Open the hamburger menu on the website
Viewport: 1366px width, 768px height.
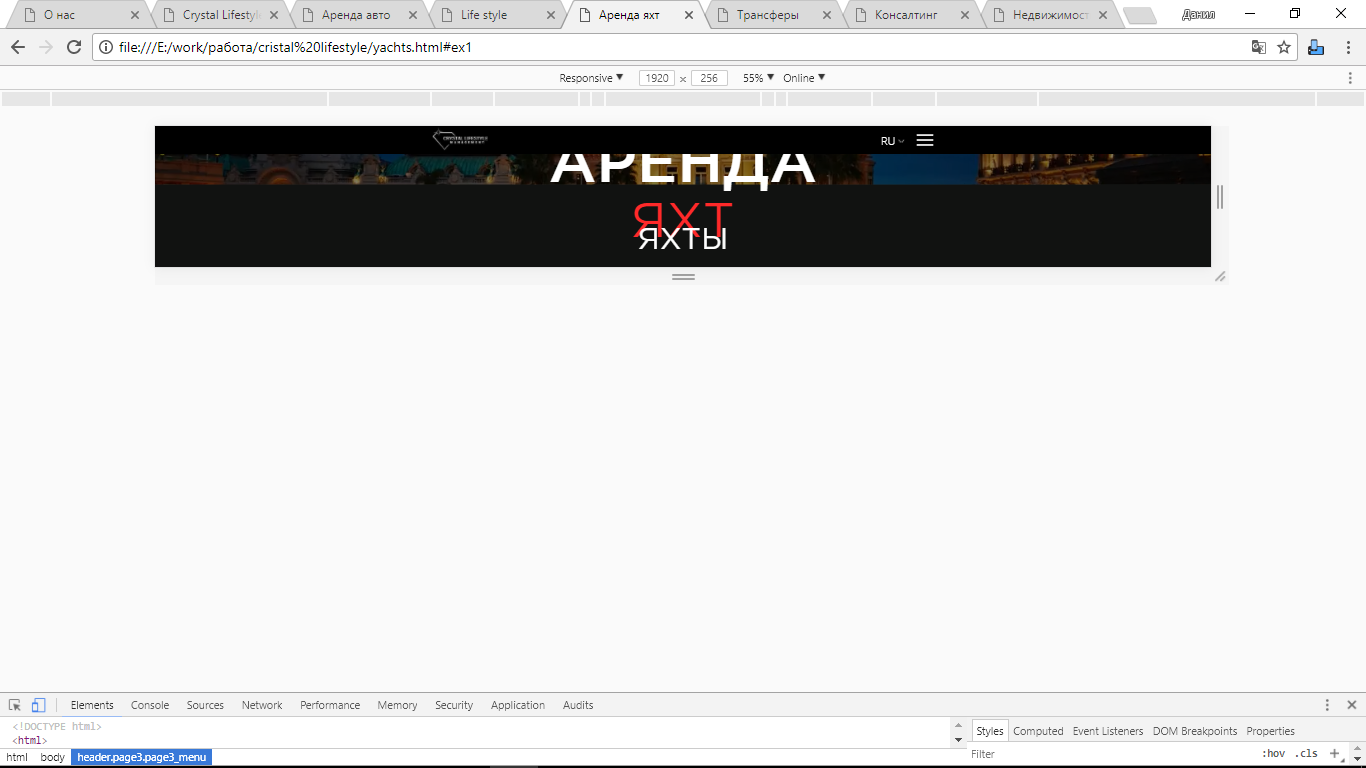(925, 140)
